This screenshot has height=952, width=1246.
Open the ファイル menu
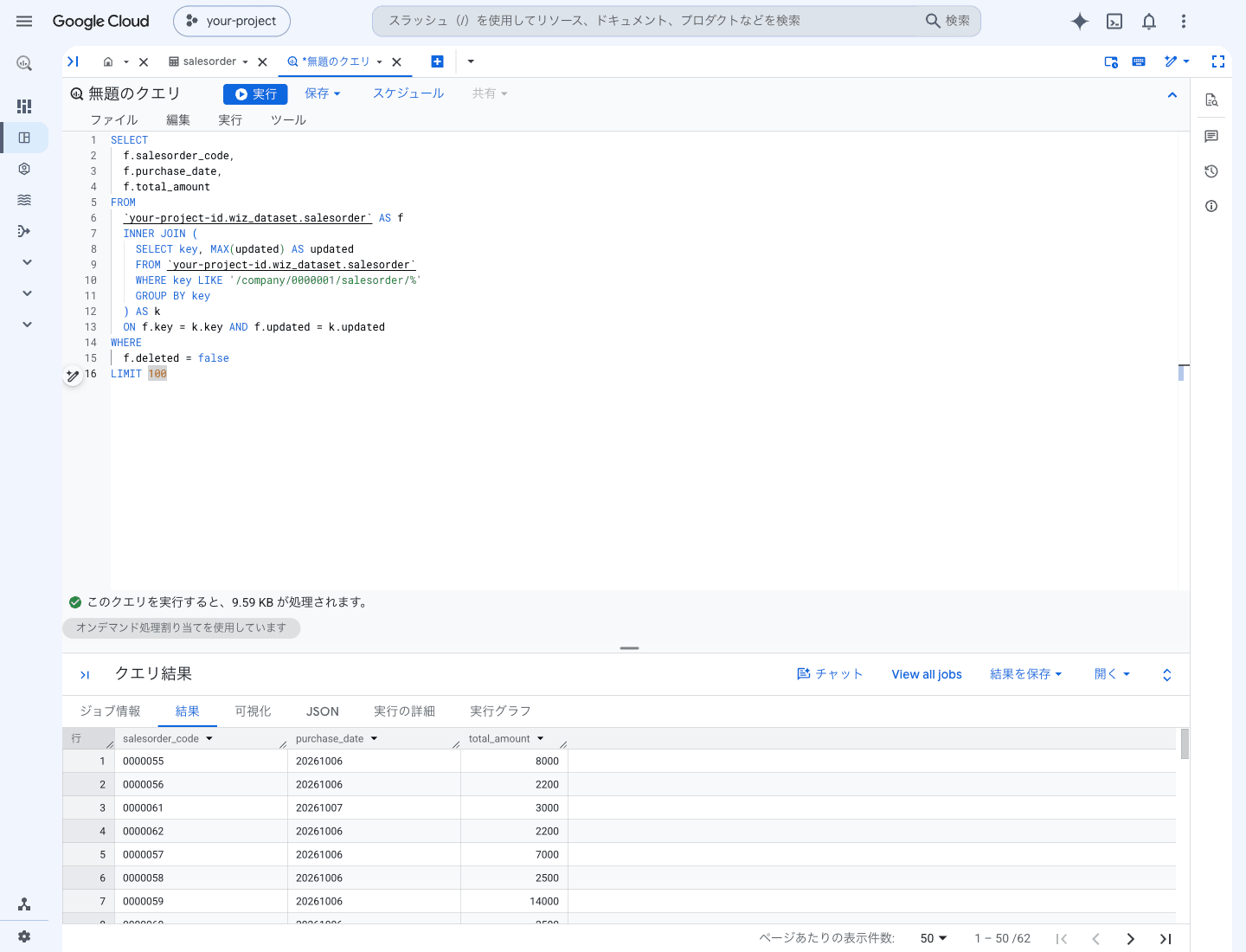coord(114,120)
